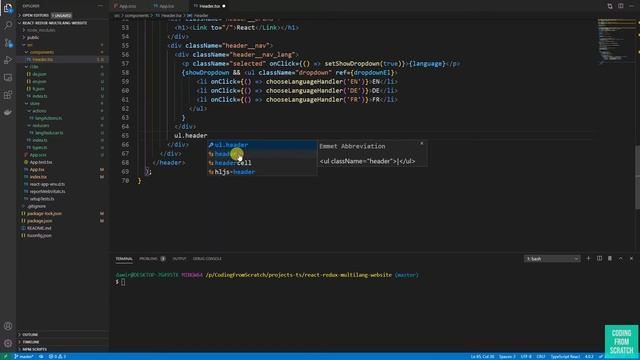Click the new terminal plus icon
The height and width of the screenshot is (360, 640).
(588, 258)
